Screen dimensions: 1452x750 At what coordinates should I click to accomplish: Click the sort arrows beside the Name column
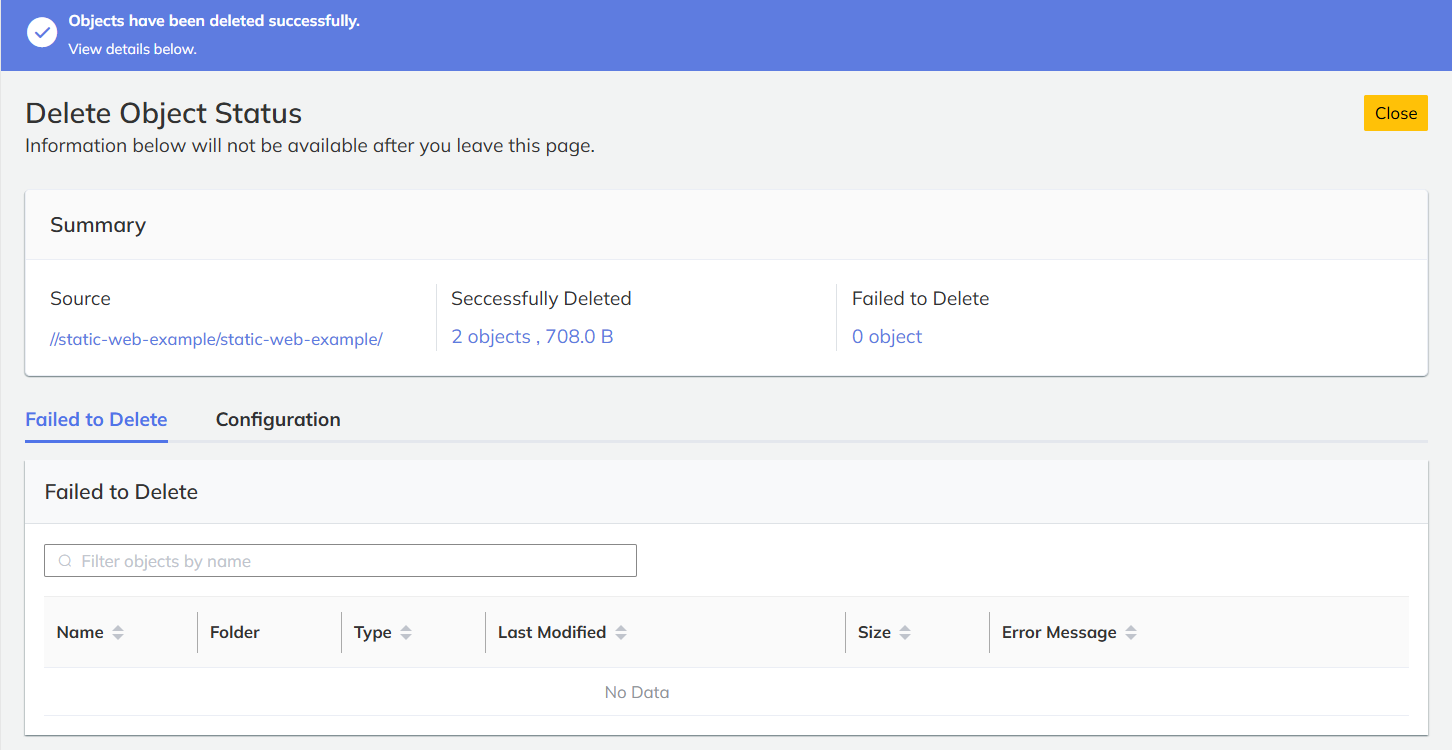point(118,633)
